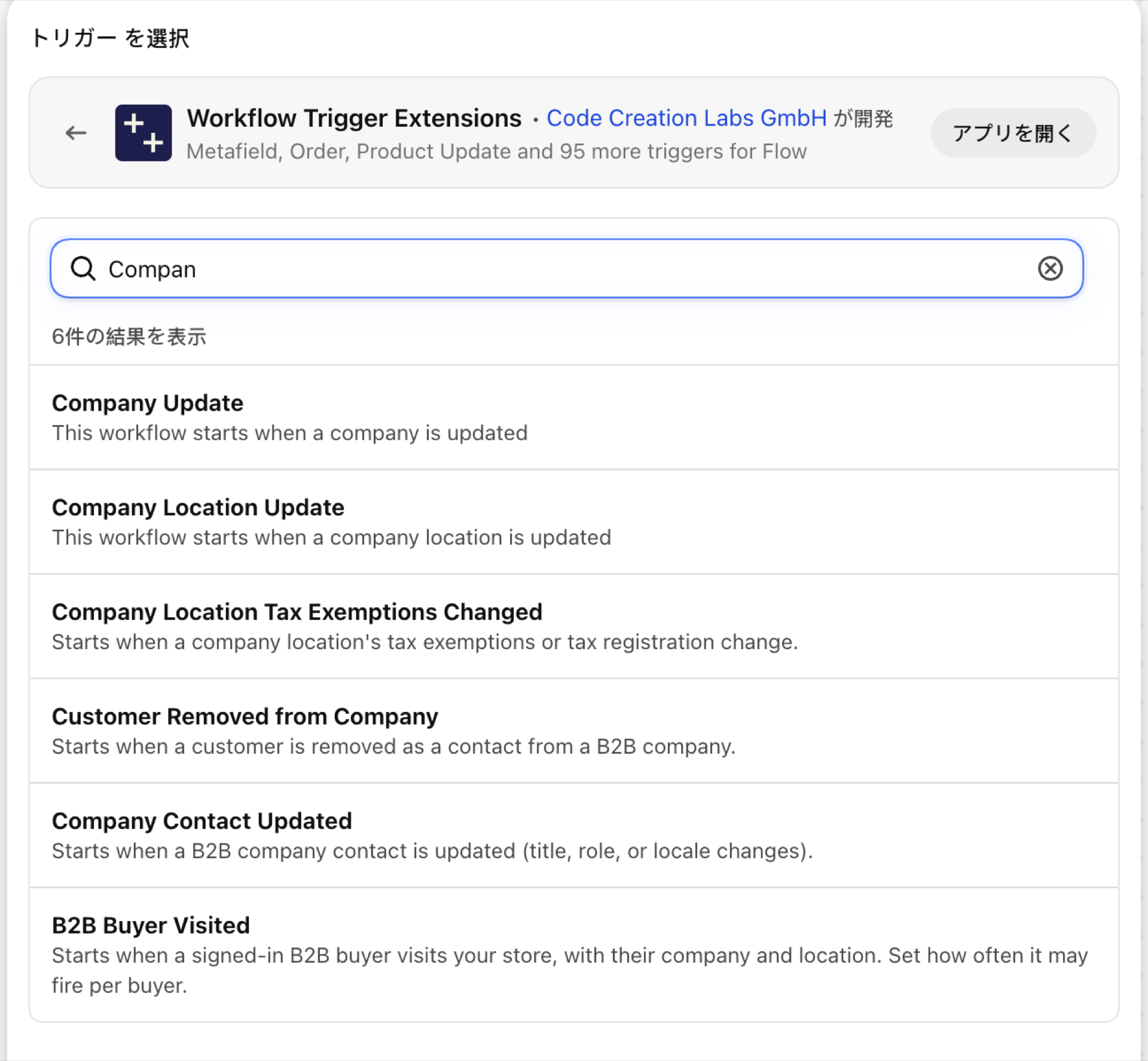Click the 6件の結果を表示 results count text

click(129, 337)
